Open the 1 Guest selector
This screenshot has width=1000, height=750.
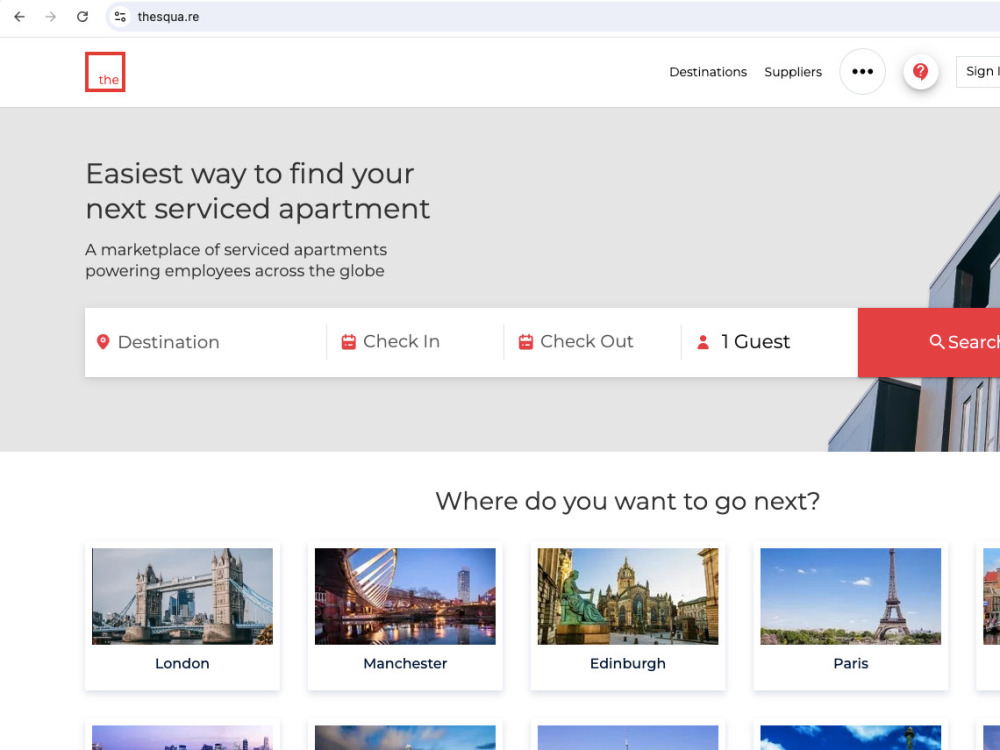[769, 342]
